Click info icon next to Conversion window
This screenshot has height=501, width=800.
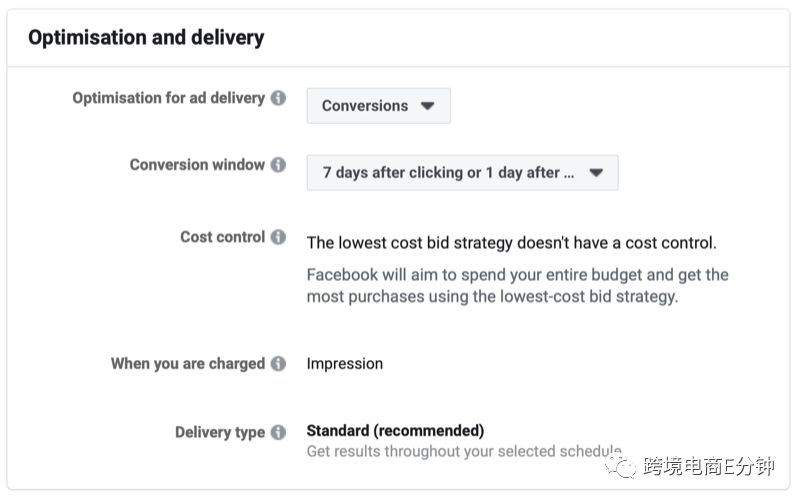click(278, 165)
